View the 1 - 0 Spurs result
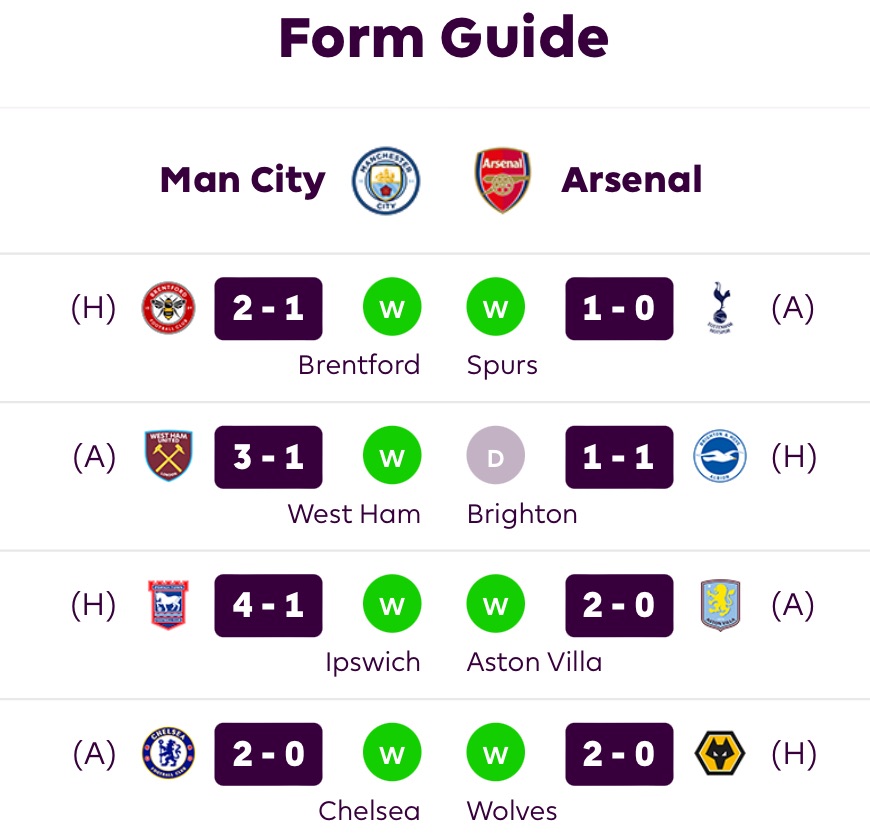The image size is (870, 834). pos(619,309)
